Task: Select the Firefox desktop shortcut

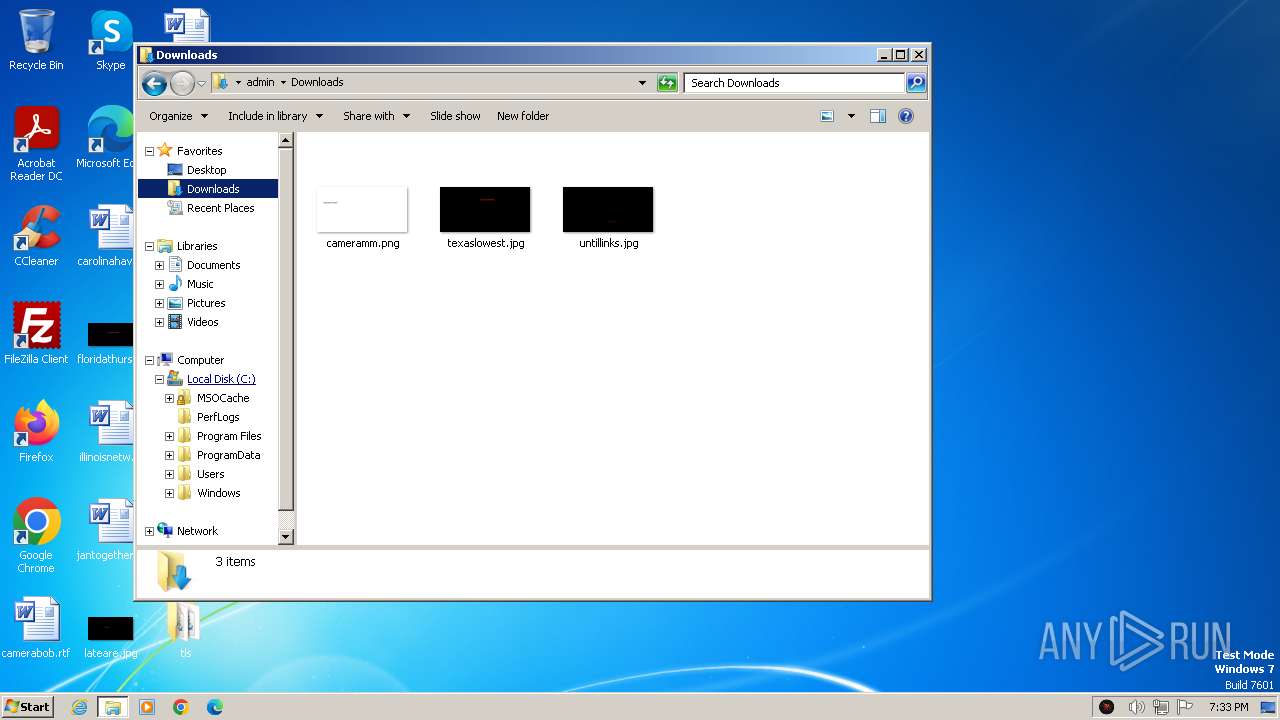Action: point(36,432)
